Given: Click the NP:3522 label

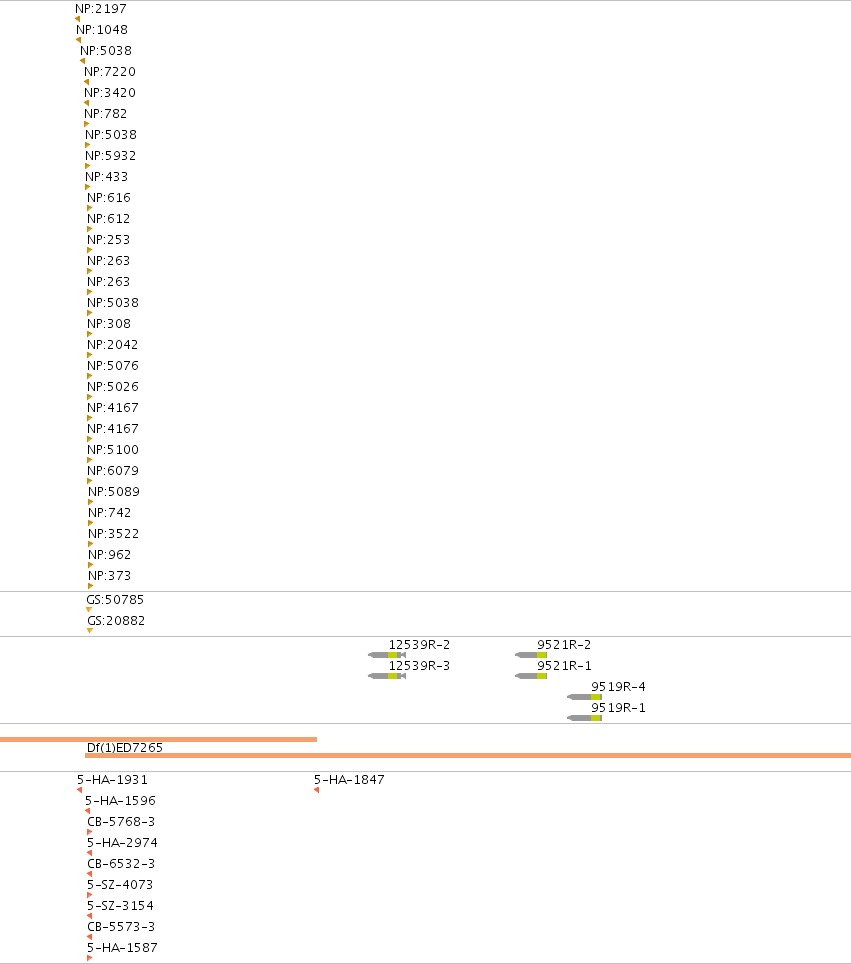Looking at the screenshot, I should [x=114, y=534].
